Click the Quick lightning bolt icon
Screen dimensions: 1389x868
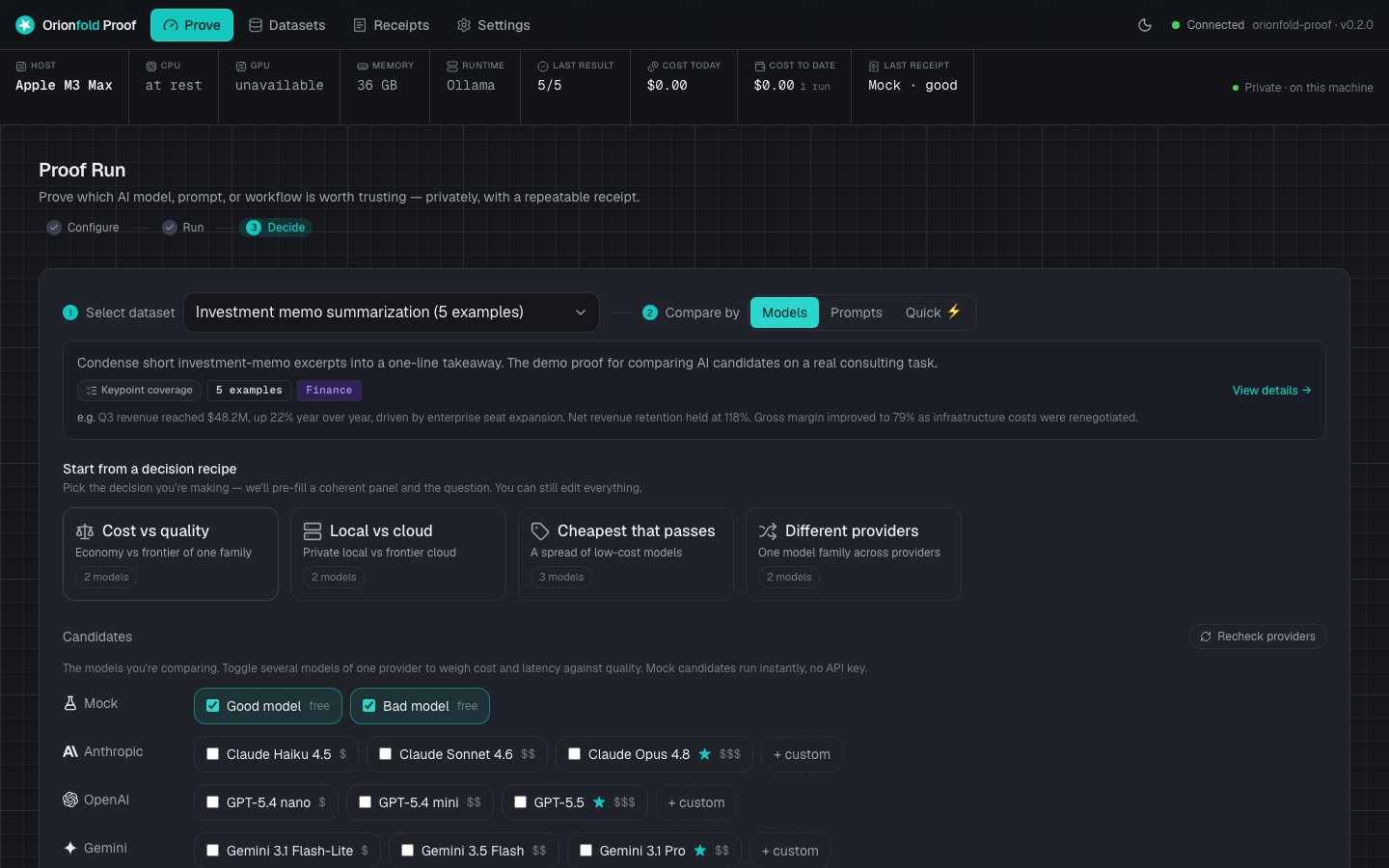click(954, 312)
